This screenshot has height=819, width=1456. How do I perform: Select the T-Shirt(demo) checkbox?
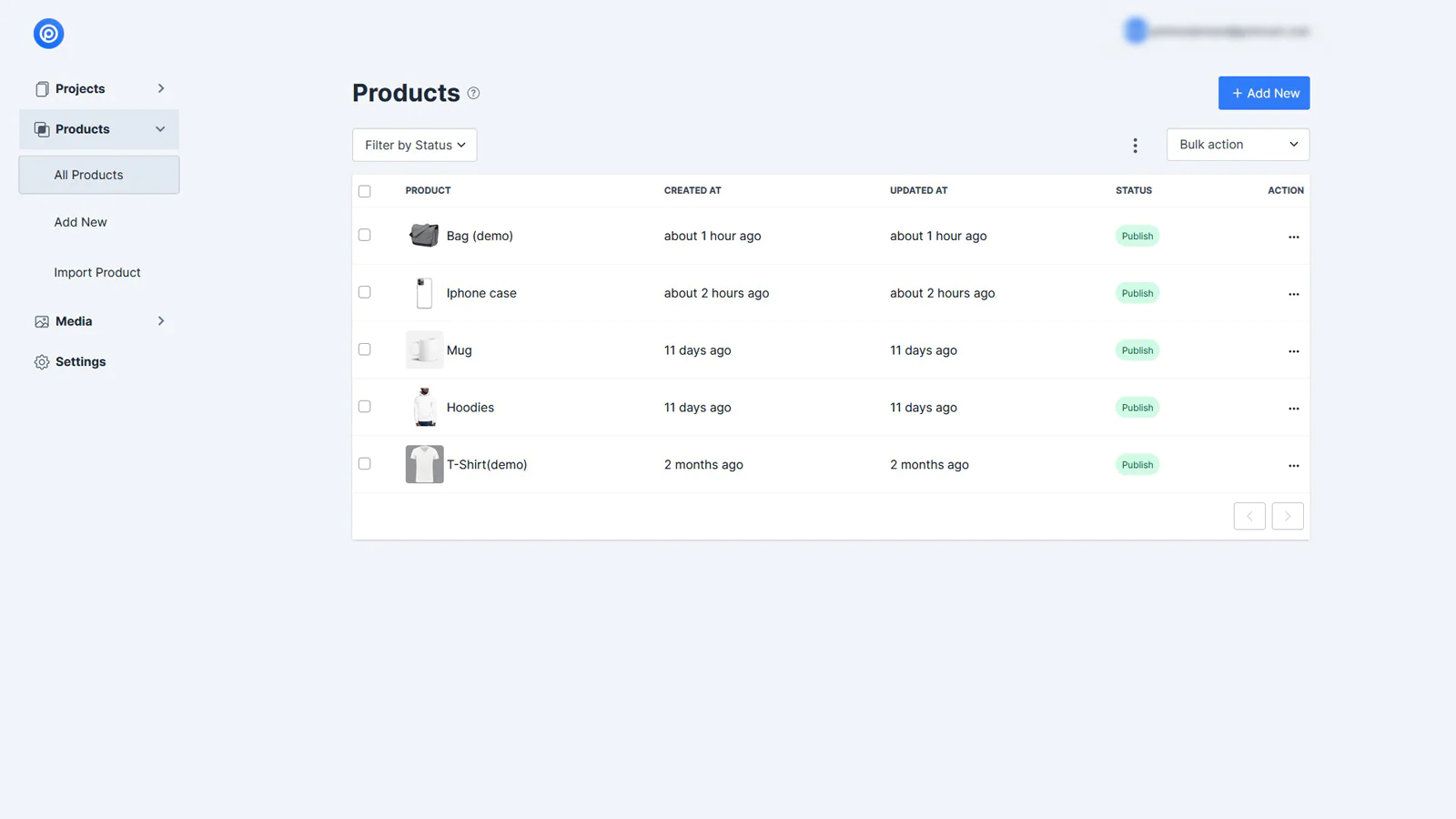point(365,464)
